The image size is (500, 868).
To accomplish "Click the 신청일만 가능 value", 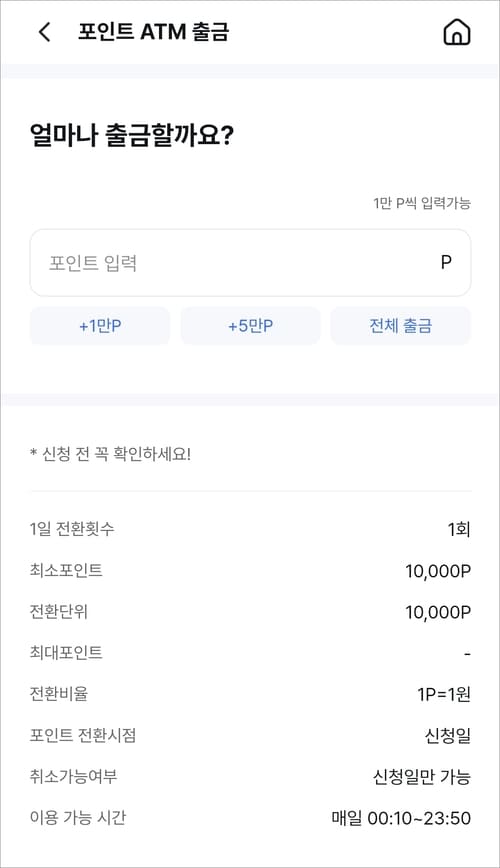I will (422, 777).
